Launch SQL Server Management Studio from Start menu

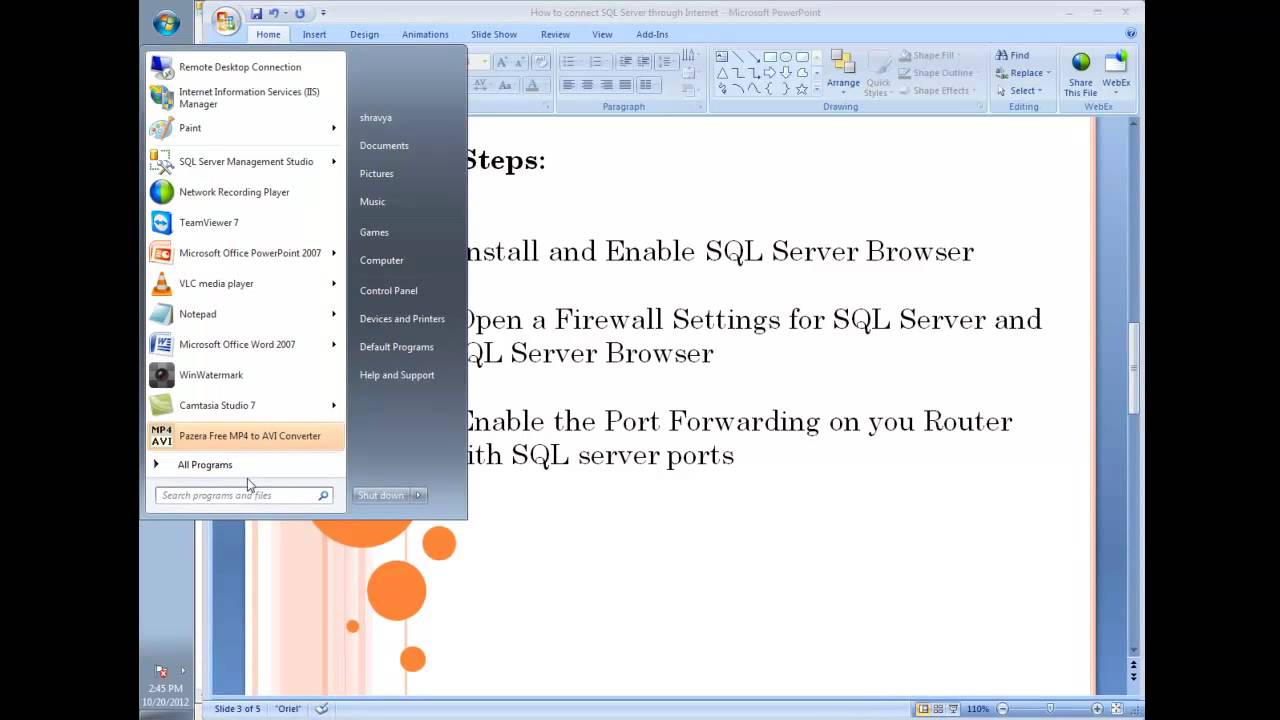pos(246,161)
